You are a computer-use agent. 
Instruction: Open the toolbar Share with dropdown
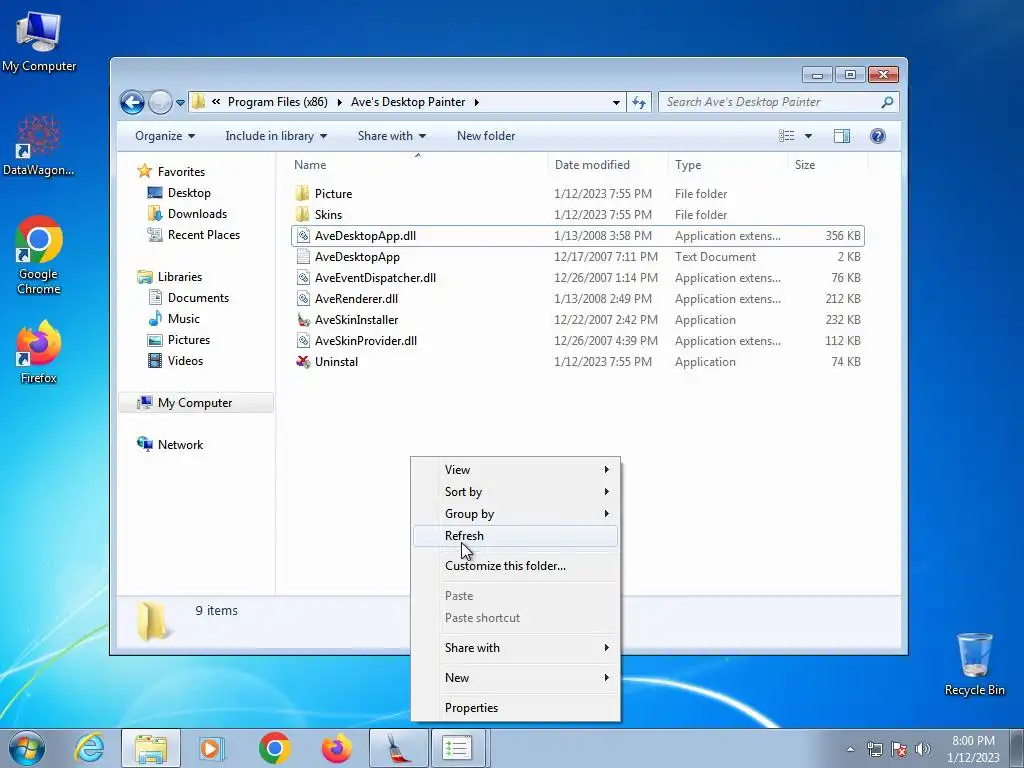(x=391, y=136)
